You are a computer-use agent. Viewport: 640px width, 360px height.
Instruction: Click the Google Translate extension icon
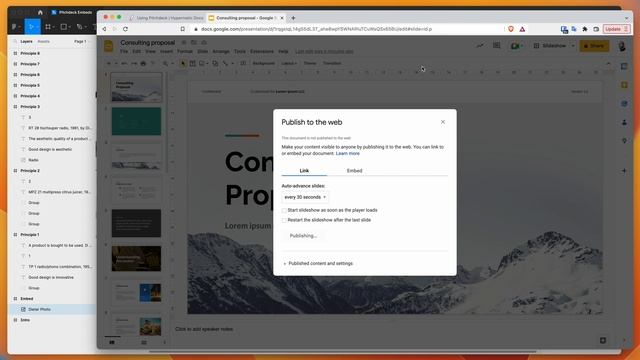pos(574,29)
